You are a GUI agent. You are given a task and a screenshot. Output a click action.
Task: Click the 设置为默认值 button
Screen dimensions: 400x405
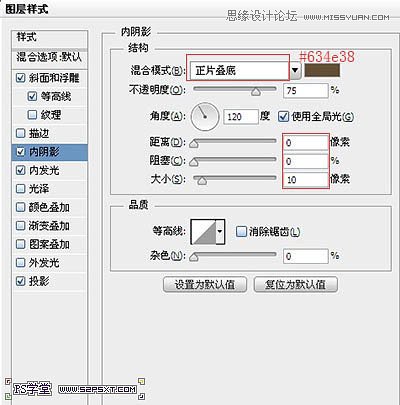(205, 285)
